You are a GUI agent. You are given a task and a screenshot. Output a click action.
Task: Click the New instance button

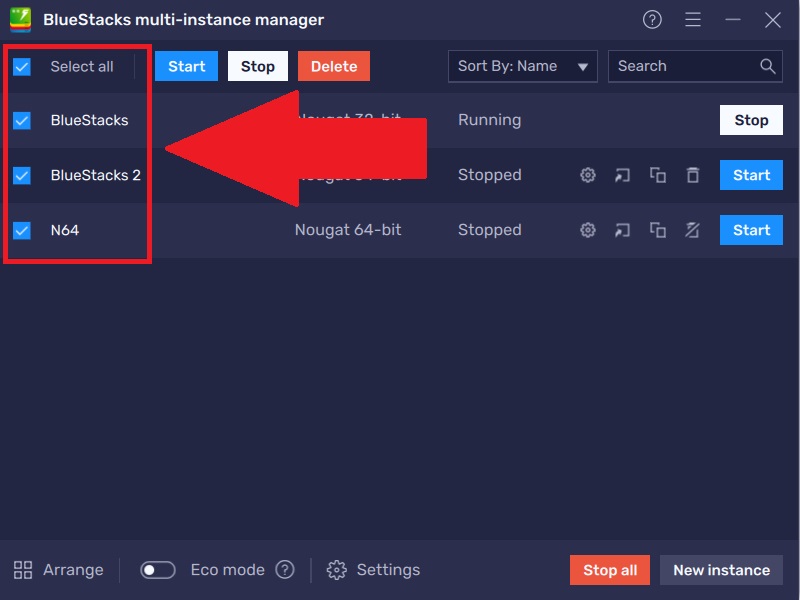coord(721,570)
